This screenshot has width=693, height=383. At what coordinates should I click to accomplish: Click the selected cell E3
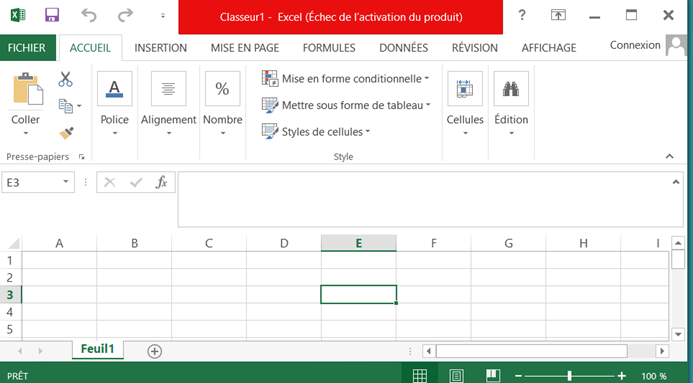tap(358, 295)
